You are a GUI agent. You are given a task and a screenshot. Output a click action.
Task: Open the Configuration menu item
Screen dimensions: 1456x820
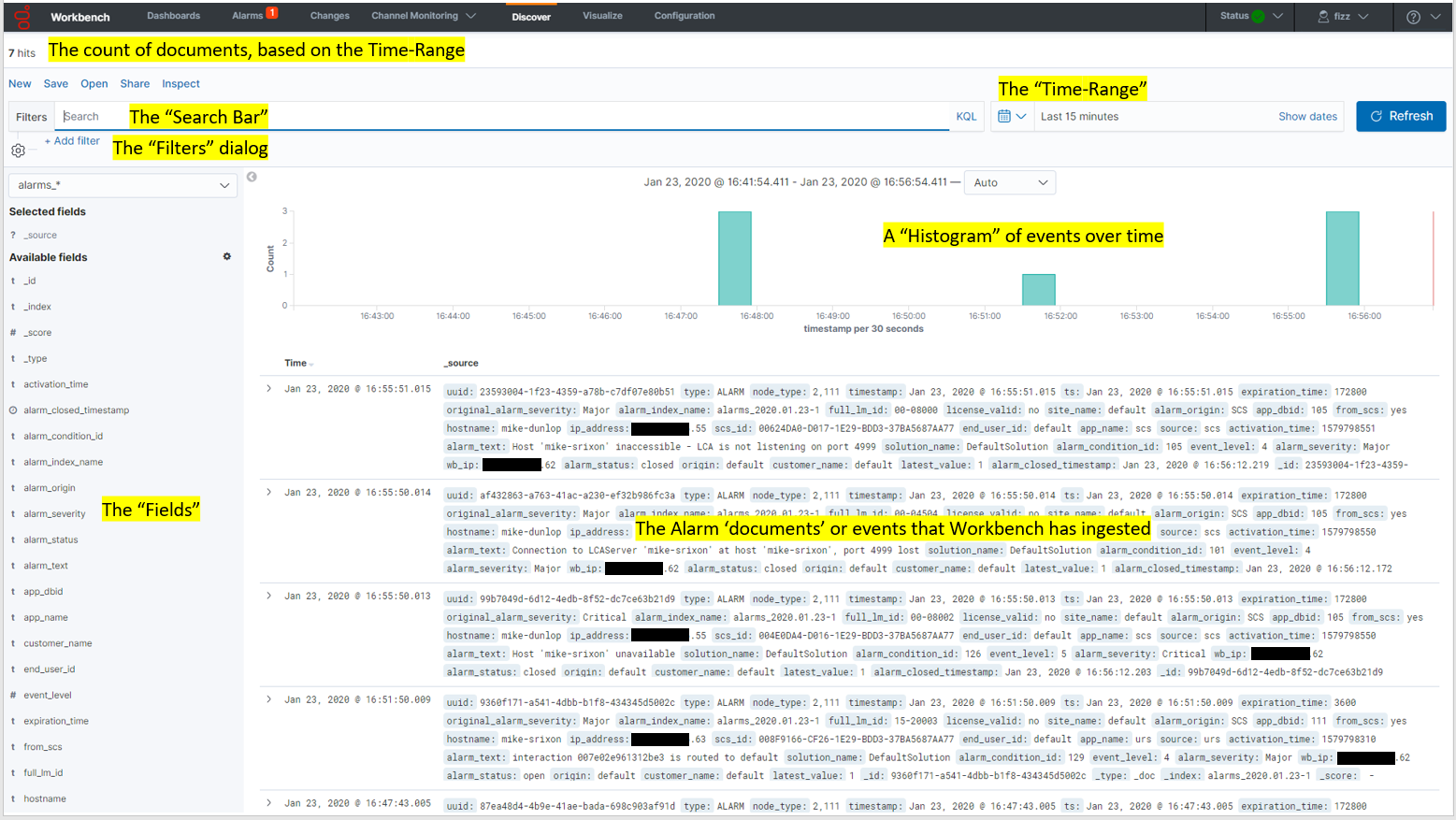(x=685, y=16)
